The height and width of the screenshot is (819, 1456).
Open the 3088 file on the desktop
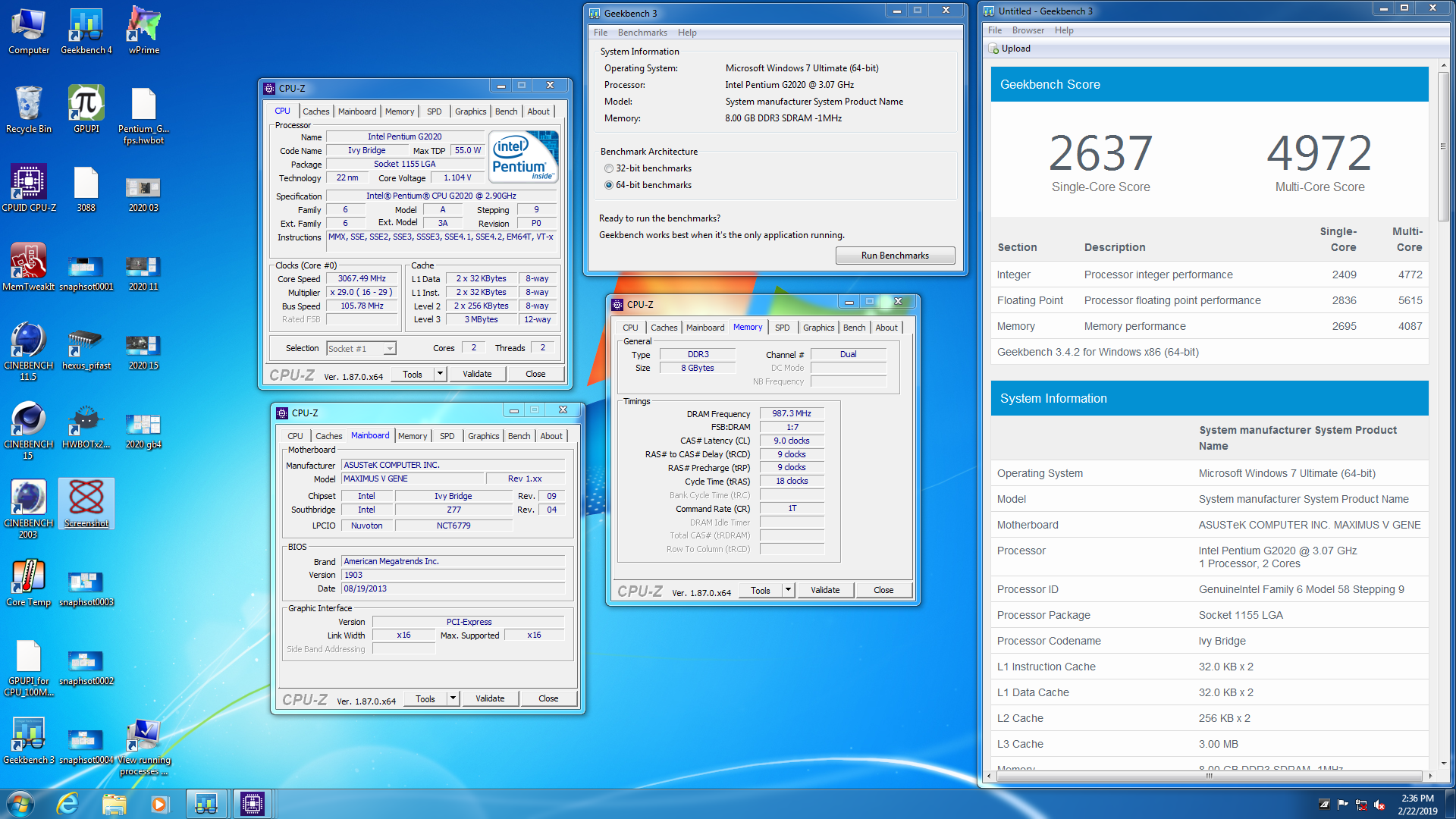coord(86,188)
